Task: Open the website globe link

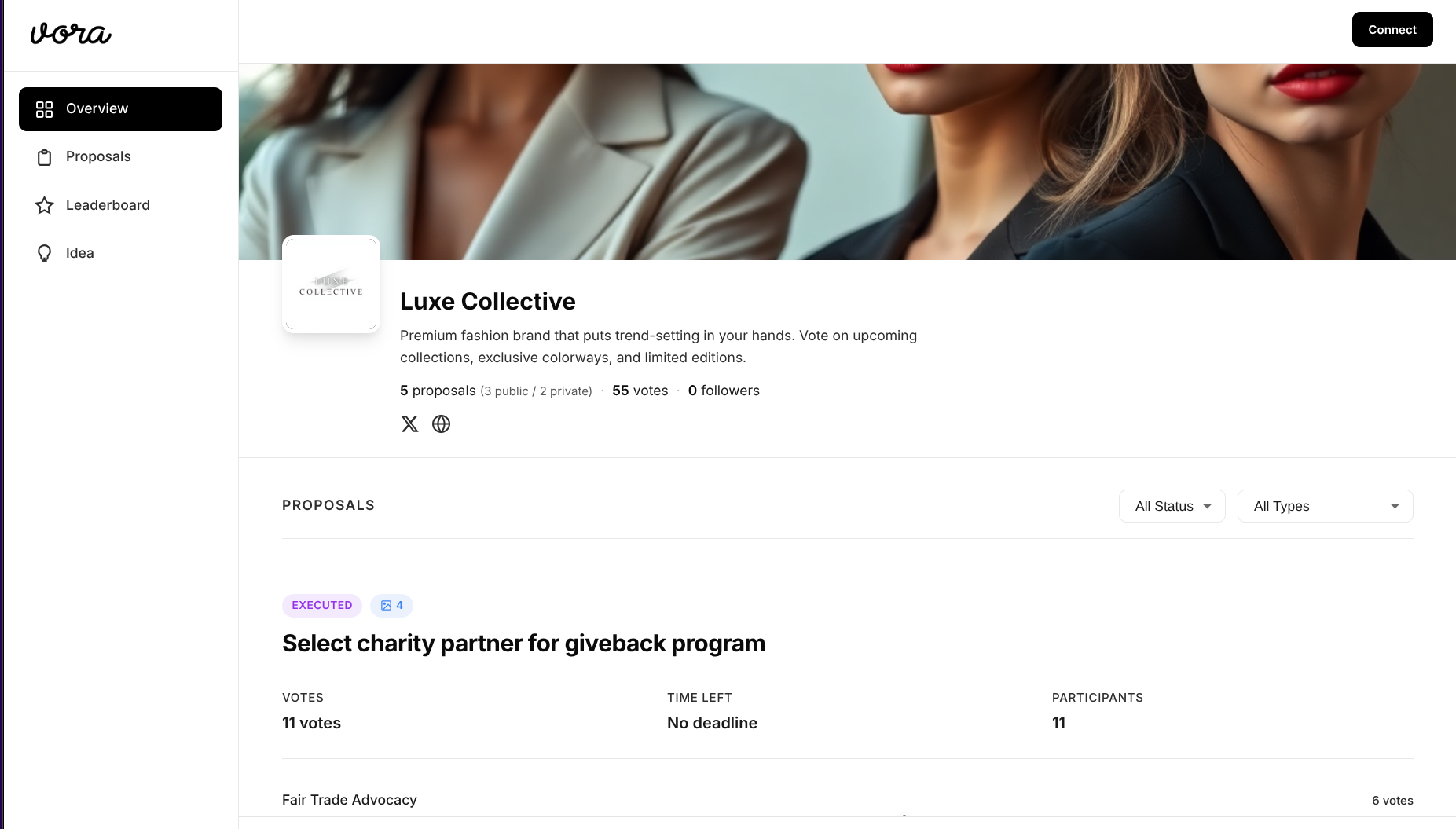Action: click(x=442, y=424)
